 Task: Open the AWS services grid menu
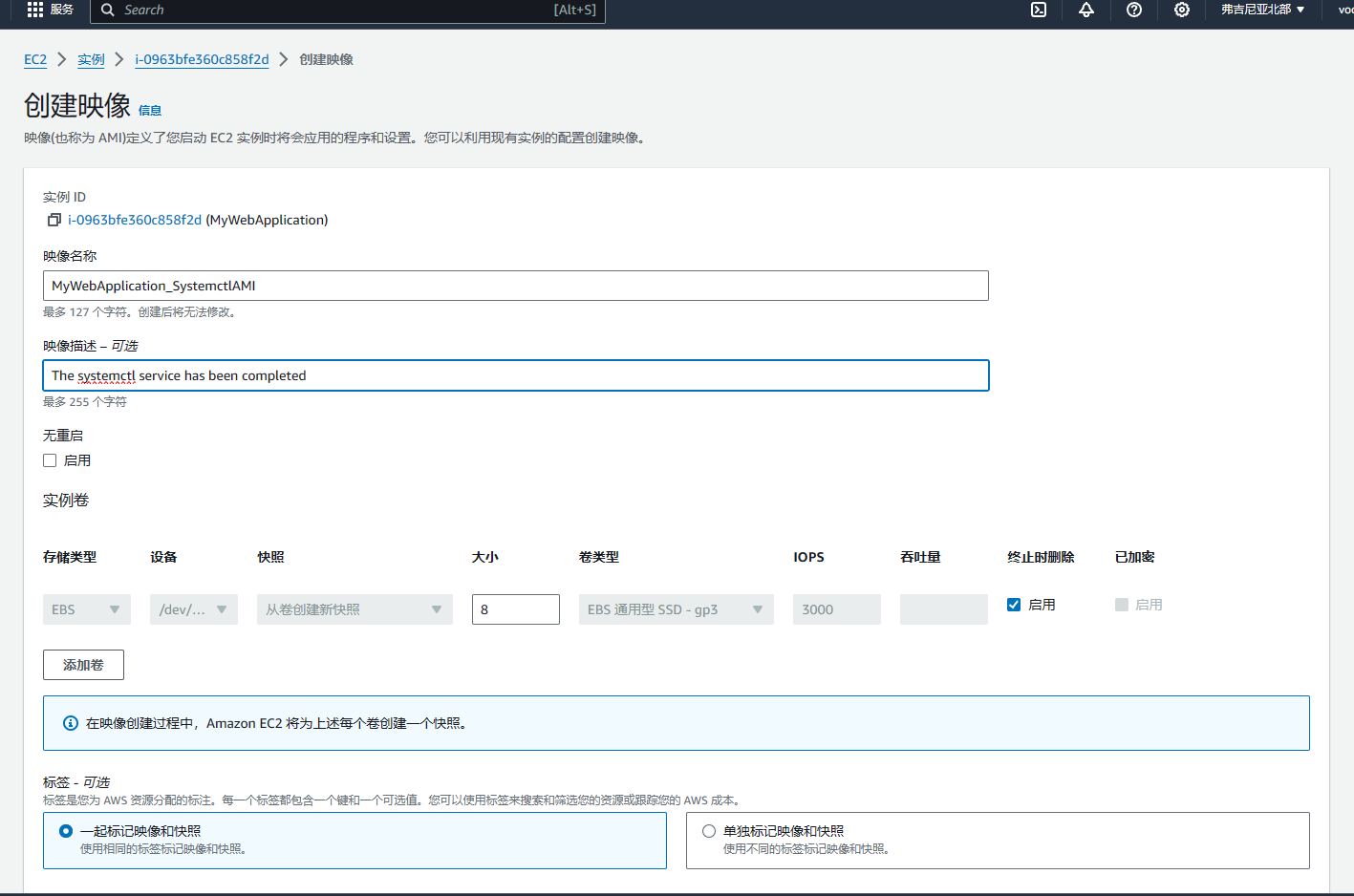pyautogui.click(x=35, y=10)
